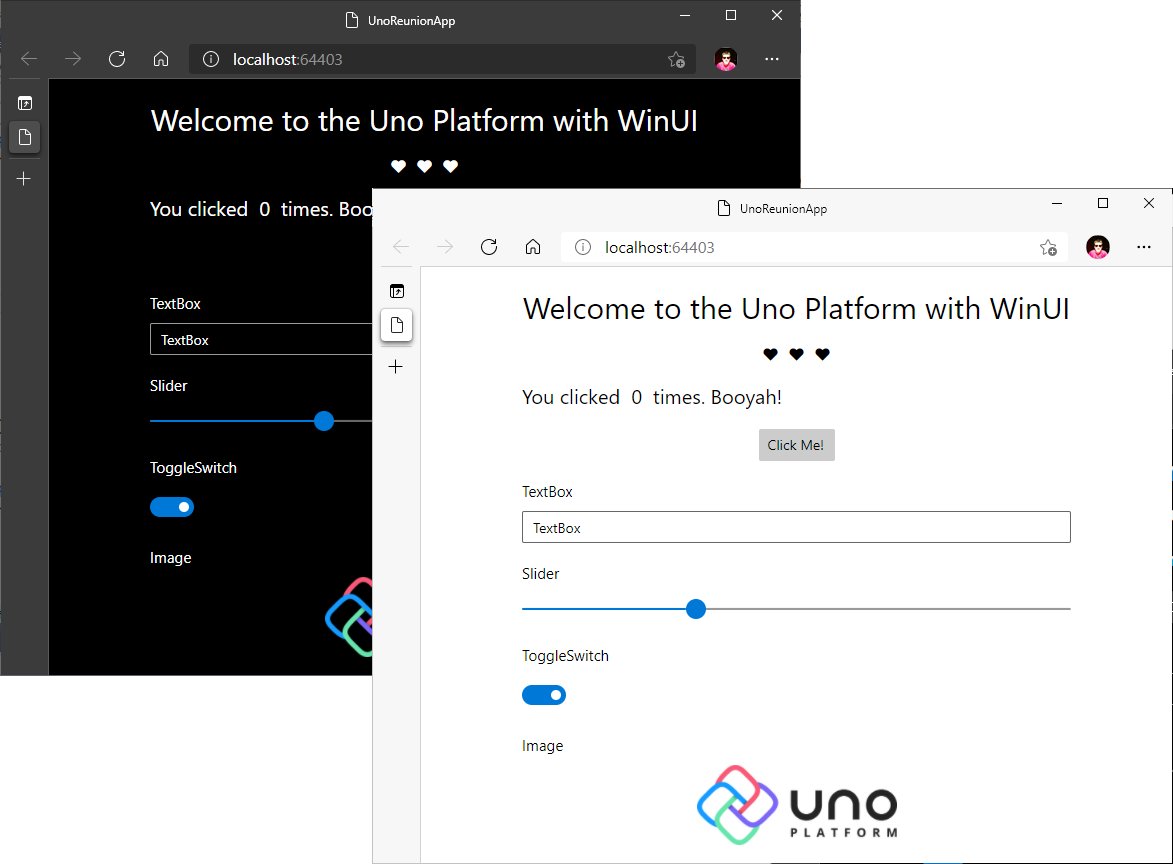Click the slider thumb in dark window
1173x864 pixels.
click(x=324, y=421)
